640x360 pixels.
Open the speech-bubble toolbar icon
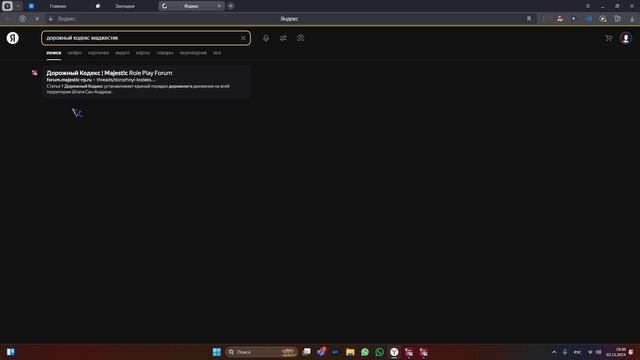(x=618, y=19)
